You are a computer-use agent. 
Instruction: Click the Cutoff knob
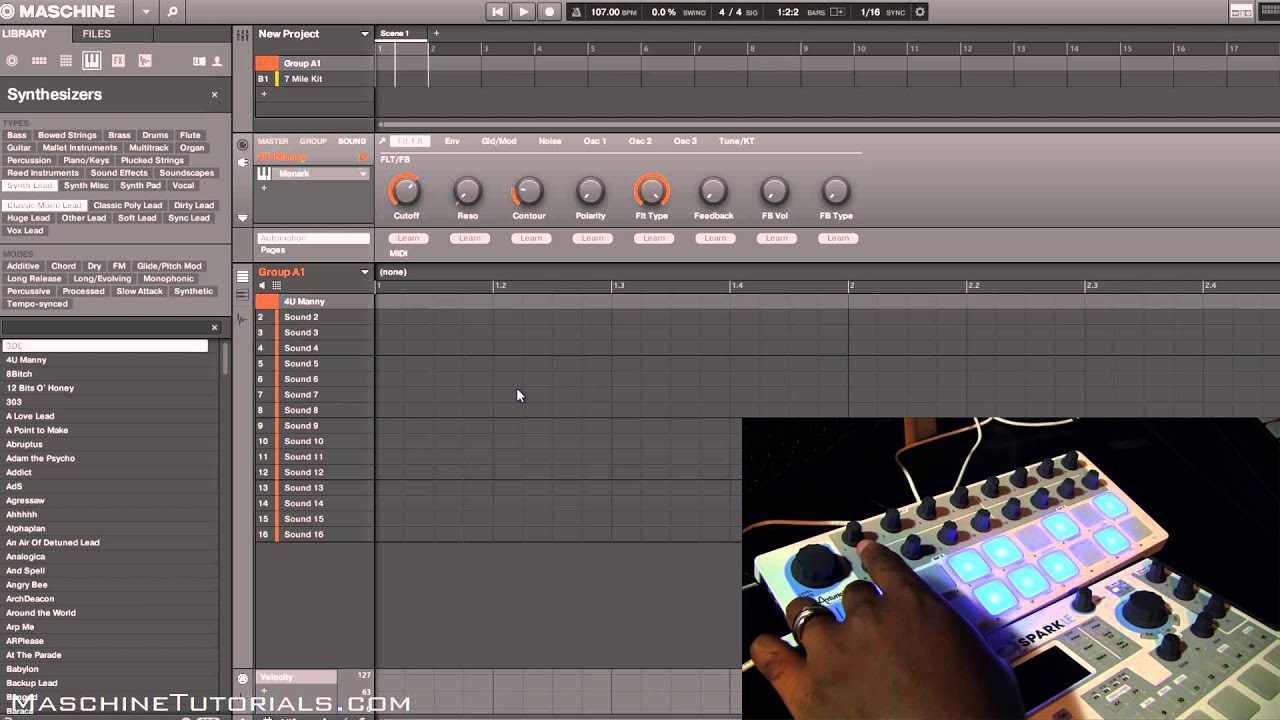406,190
